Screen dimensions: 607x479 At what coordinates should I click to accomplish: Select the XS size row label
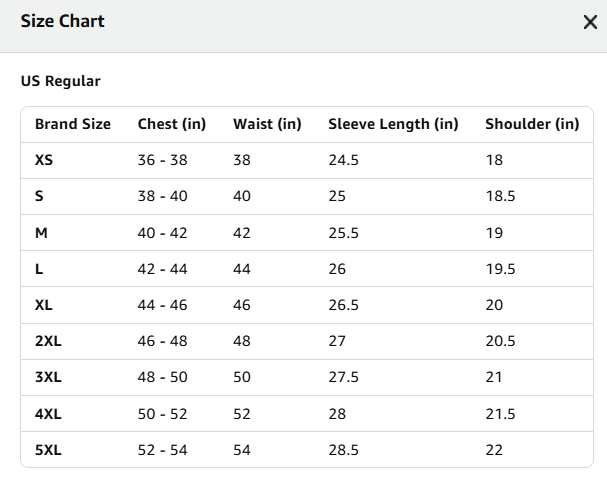[x=44, y=160]
